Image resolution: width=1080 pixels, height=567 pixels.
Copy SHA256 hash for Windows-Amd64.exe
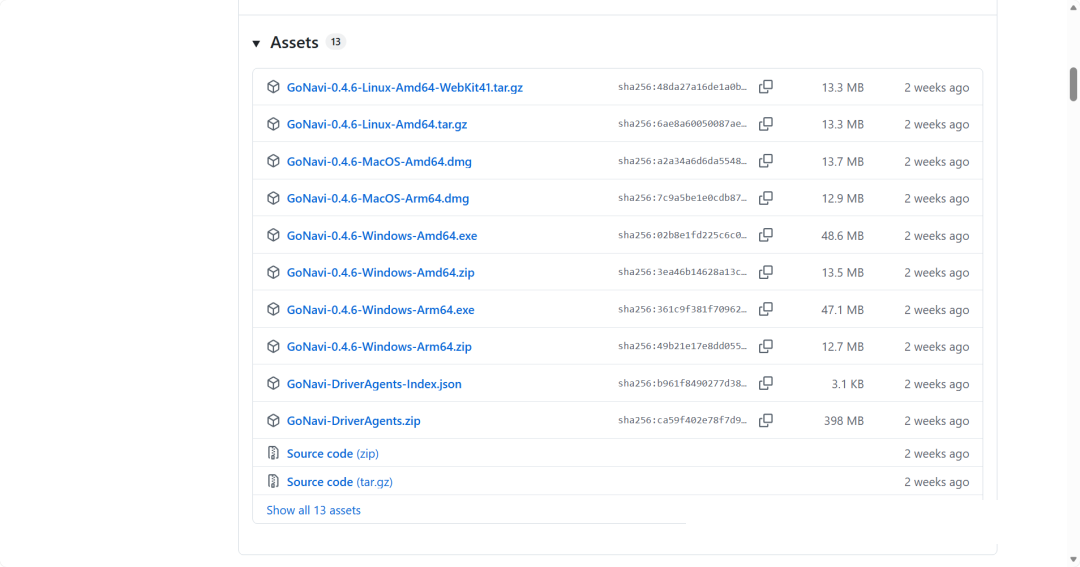point(766,235)
